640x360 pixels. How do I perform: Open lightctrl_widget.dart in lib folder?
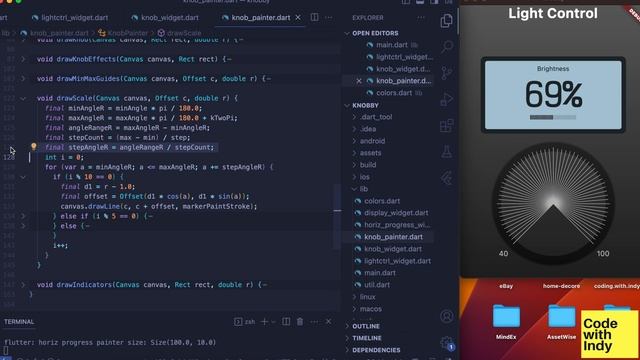(397, 261)
